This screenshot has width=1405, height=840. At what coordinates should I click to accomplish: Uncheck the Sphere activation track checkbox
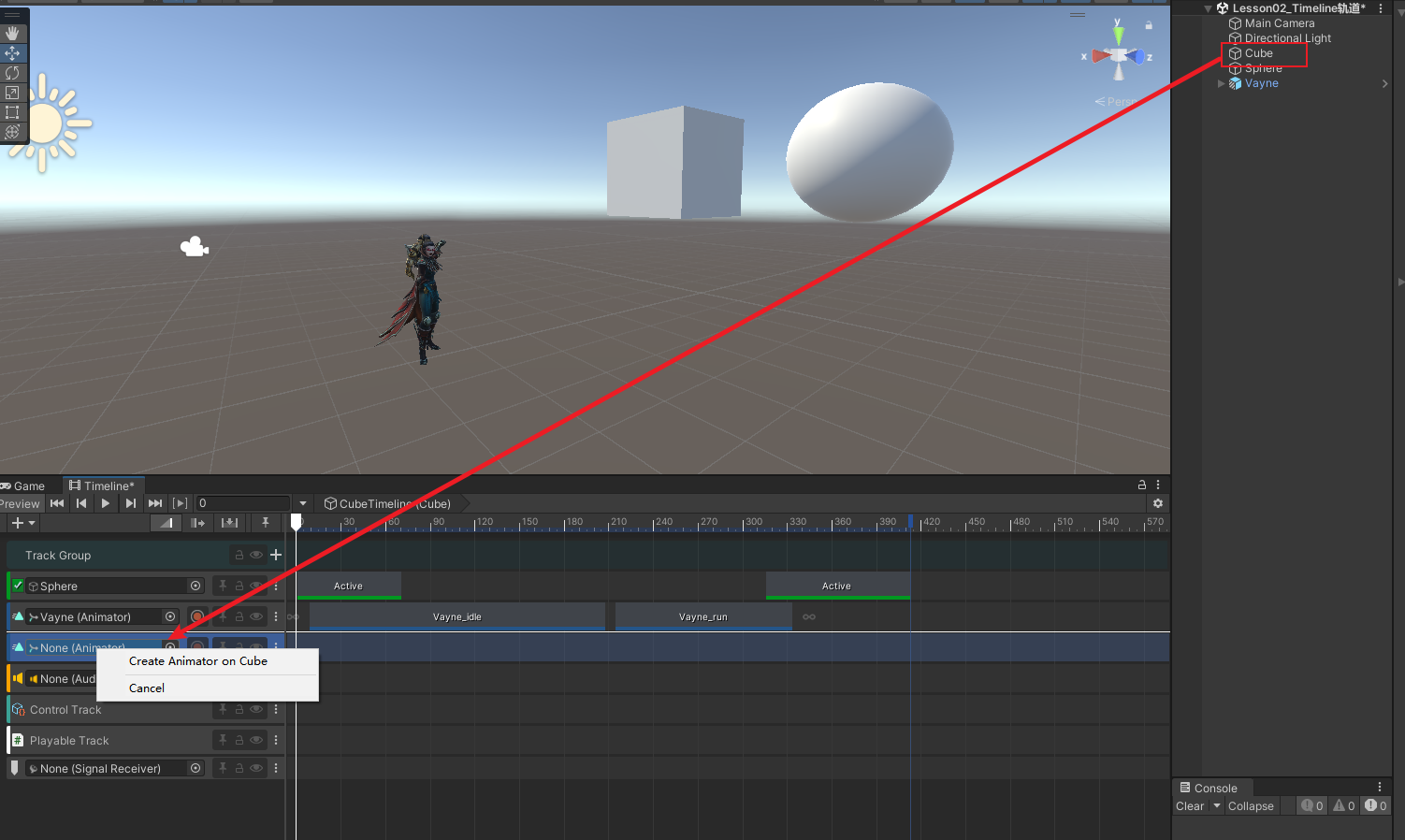(x=18, y=586)
